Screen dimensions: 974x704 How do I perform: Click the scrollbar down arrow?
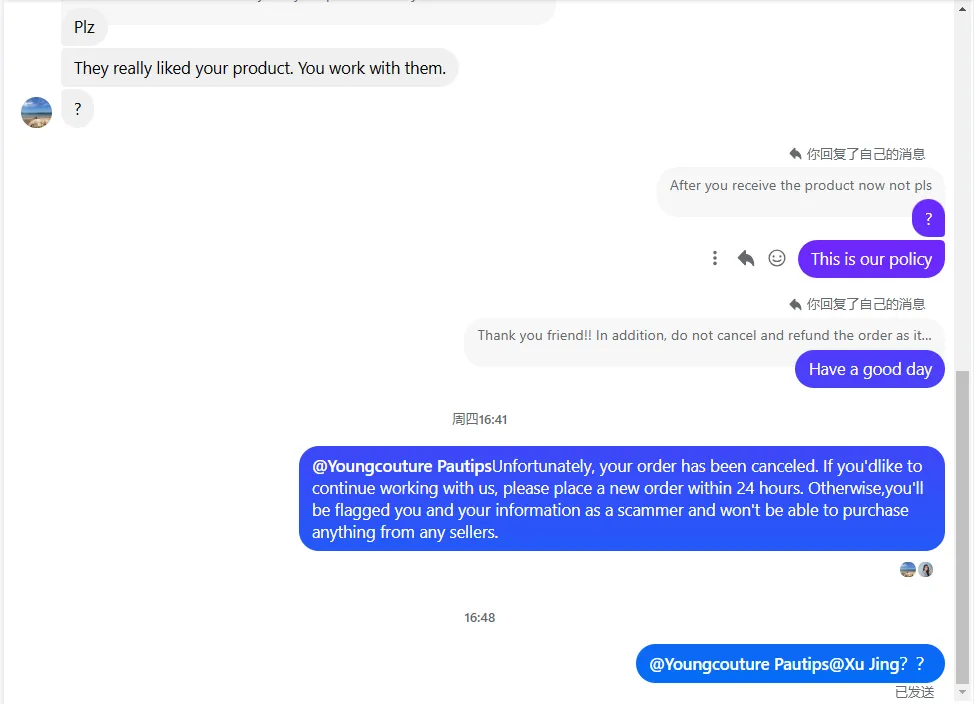(x=963, y=692)
